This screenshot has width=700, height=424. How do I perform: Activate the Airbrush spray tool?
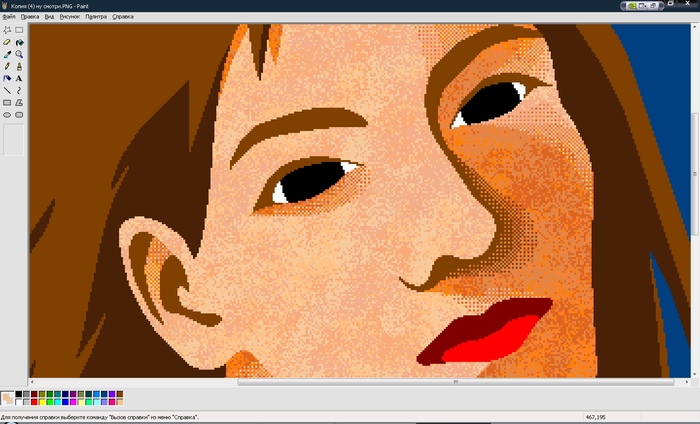[8, 78]
